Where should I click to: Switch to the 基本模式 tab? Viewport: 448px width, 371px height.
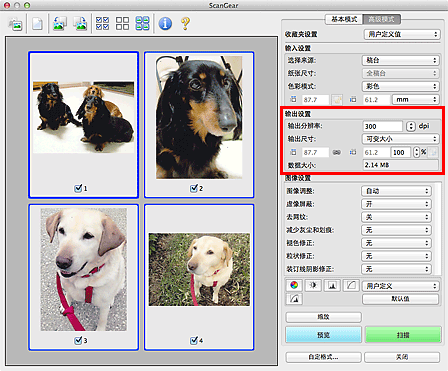coord(344,19)
